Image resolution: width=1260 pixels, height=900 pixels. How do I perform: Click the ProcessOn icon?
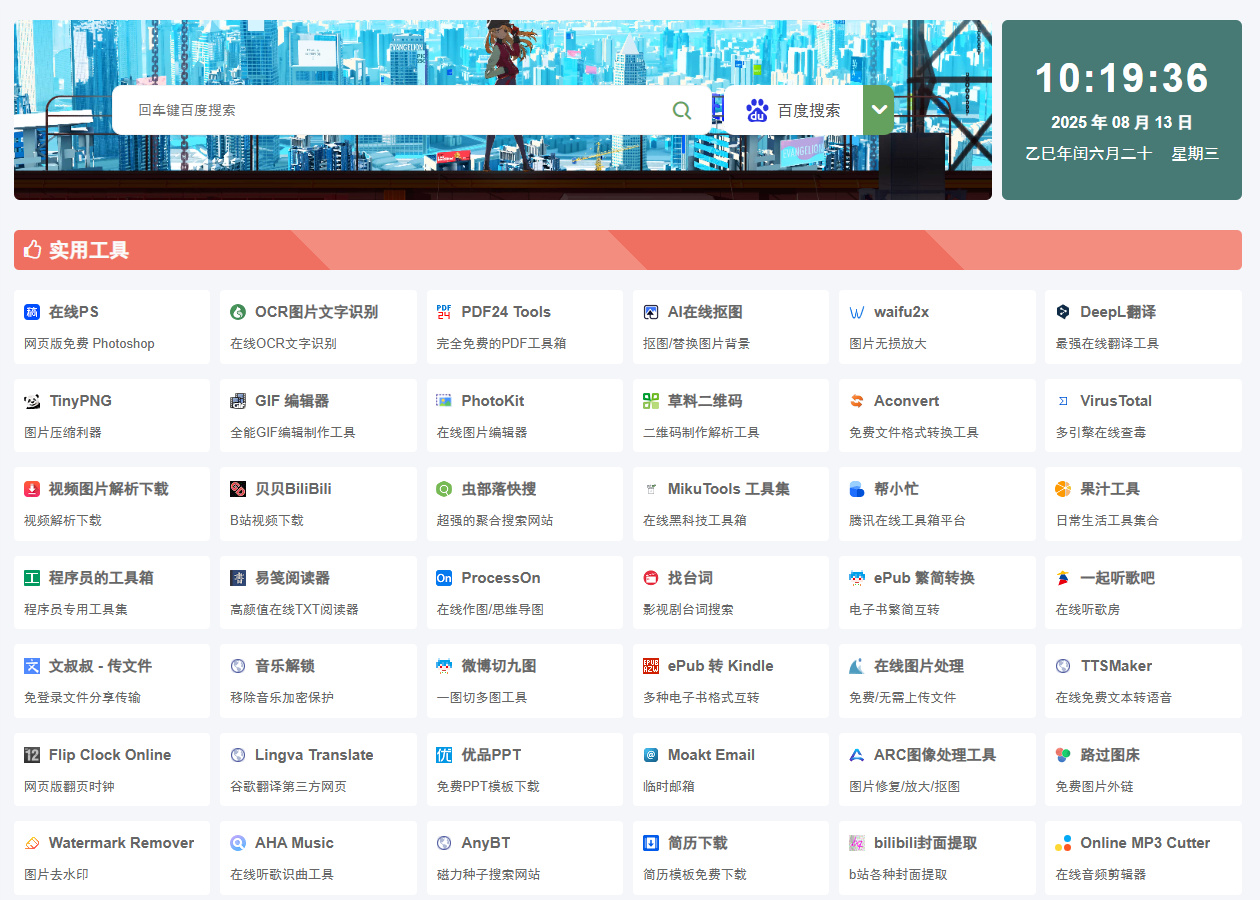[444, 578]
